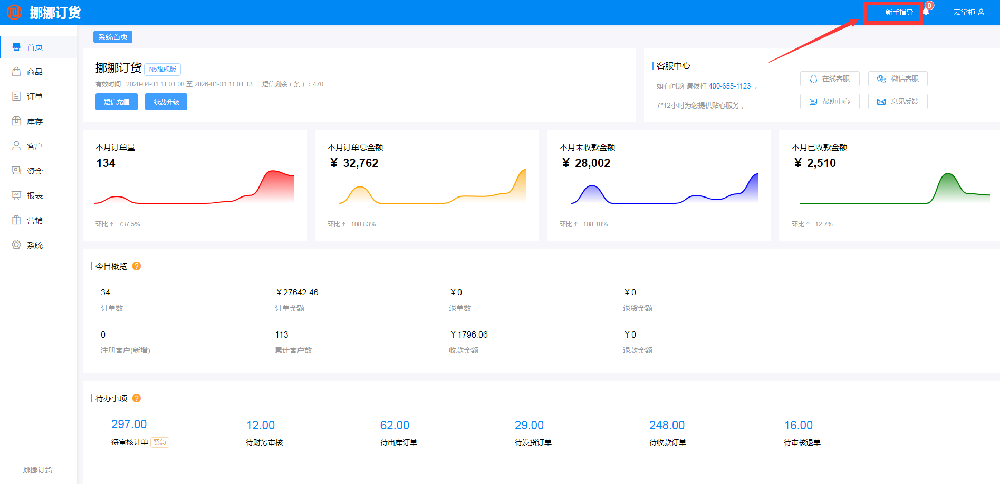Go to 订单 orders in sidebar

(x=27, y=97)
